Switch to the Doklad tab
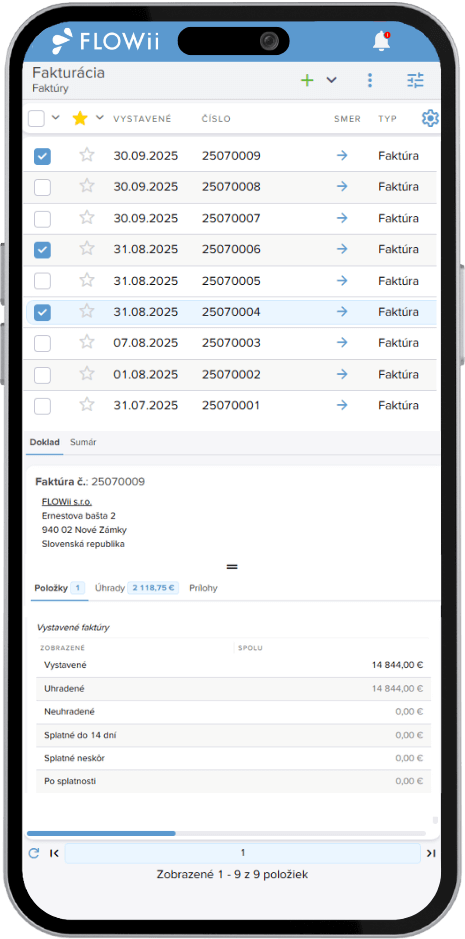The width and height of the screenshot is (465, 939). click(45, 443)
